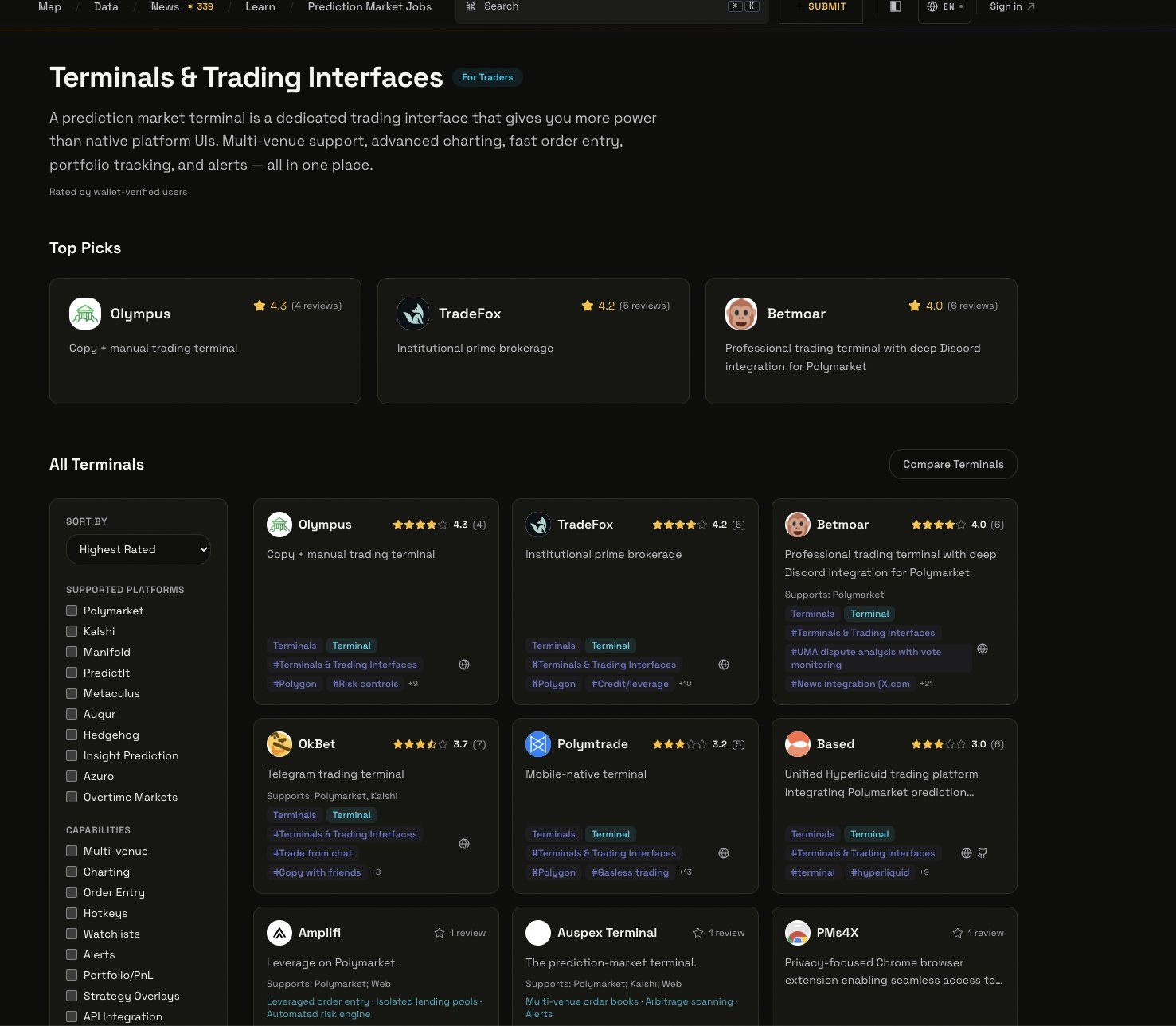The width and height of the screenshot is (1176, 1026).
Task: Click the PMs4X review star icon
Action: click(958, 933)
